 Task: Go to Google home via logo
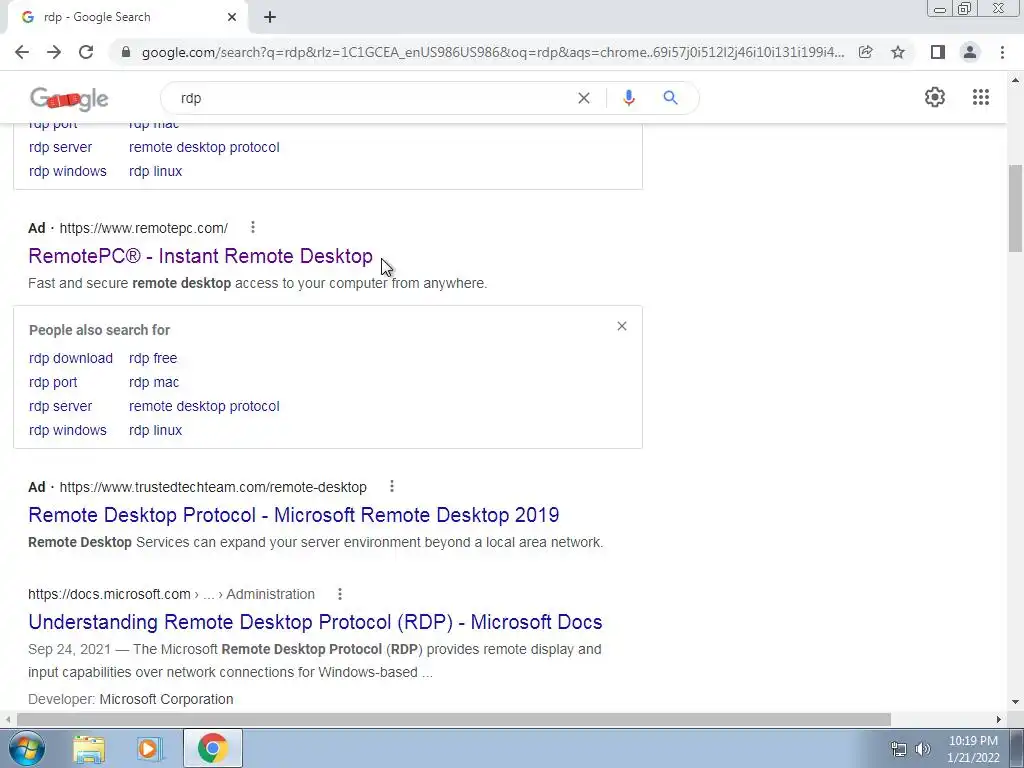[x=69, y=99]
